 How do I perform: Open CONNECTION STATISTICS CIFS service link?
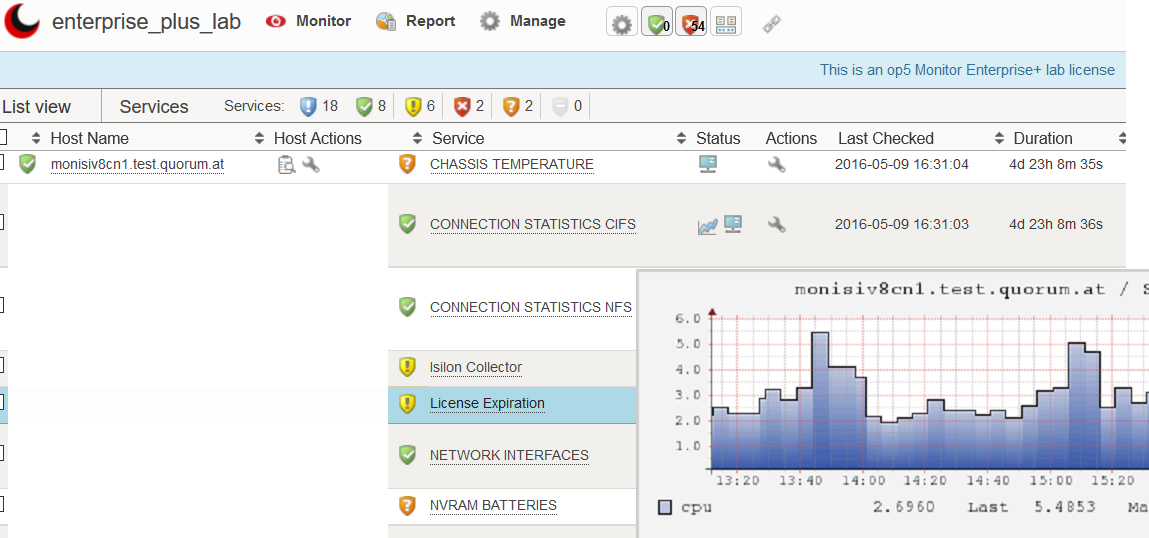[x=533, y=224]
